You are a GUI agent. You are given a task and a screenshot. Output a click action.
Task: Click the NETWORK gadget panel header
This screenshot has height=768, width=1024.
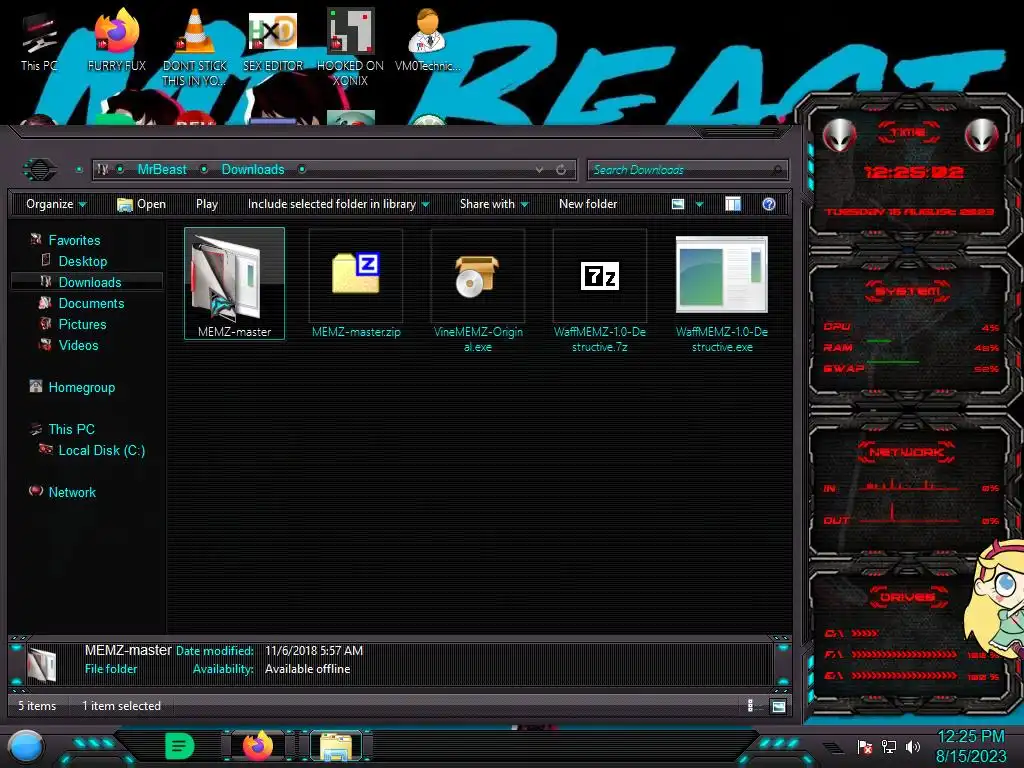(906, 452)
